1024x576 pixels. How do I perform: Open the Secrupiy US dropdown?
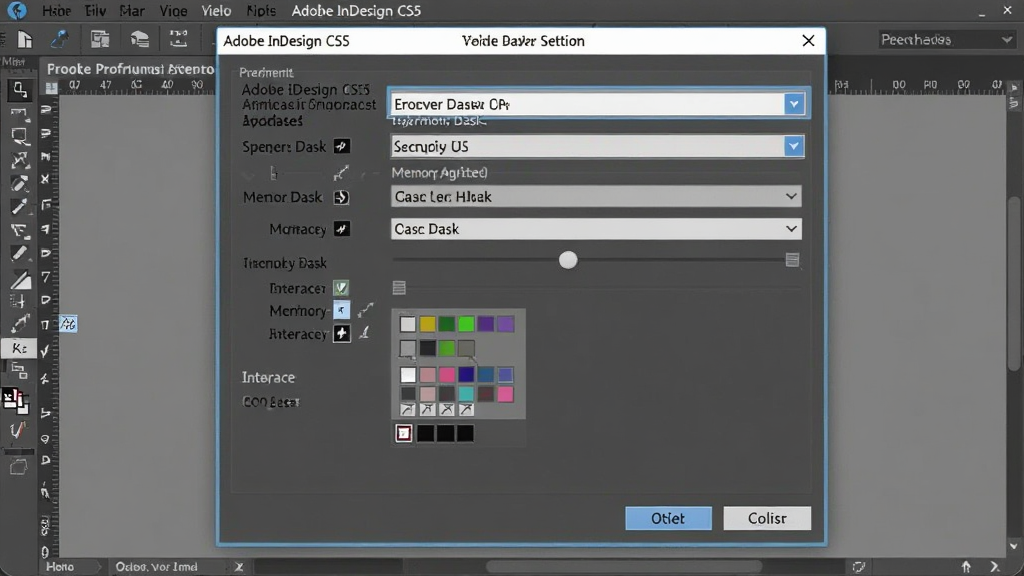[597, 146]
